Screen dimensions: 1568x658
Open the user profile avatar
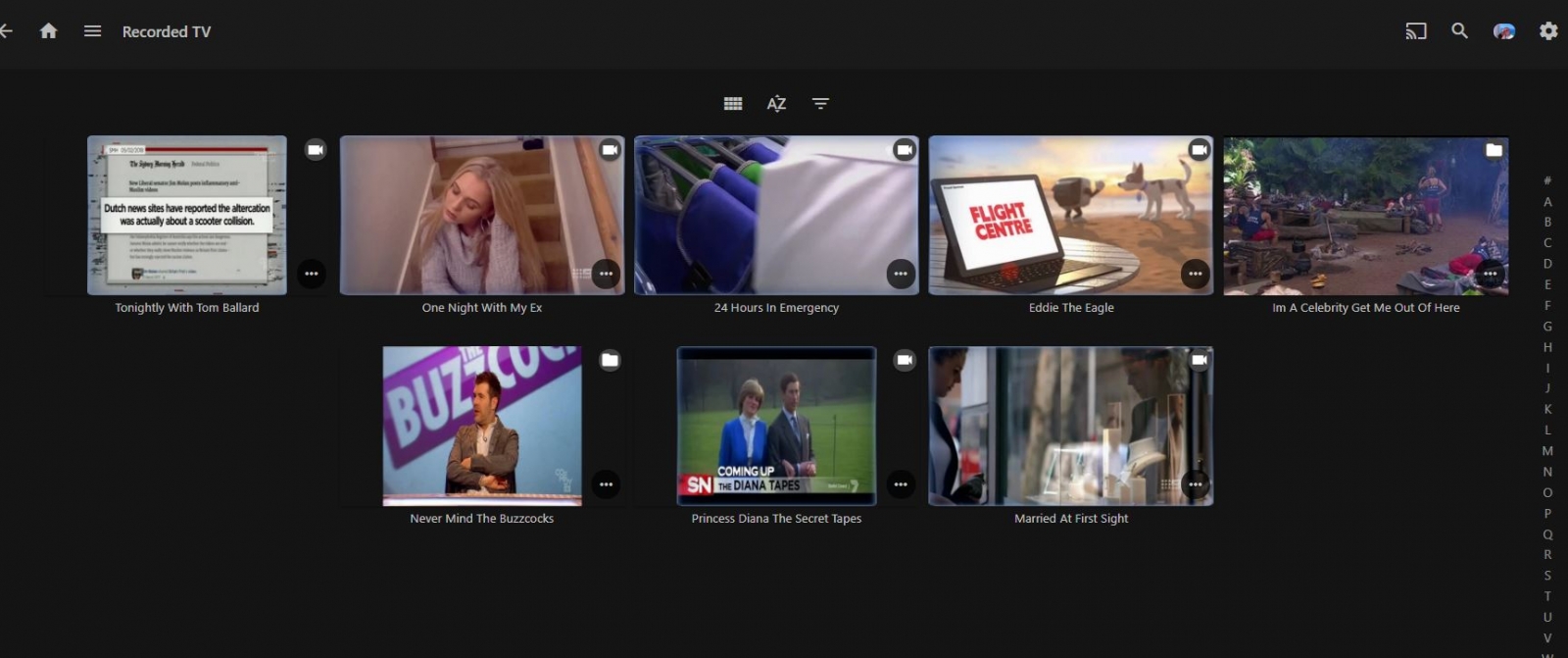(1504, 31)
